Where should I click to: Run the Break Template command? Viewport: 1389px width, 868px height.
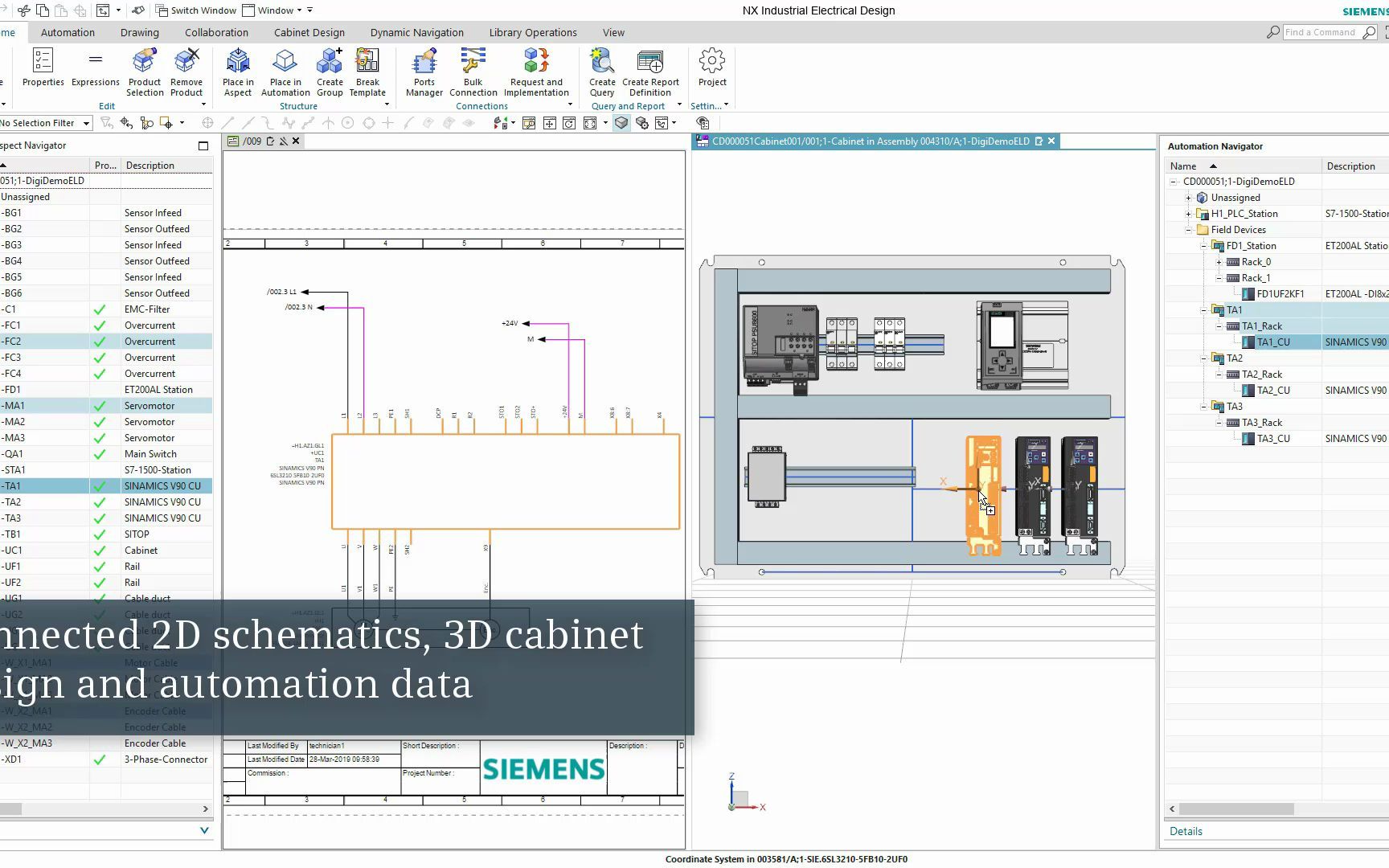(367, 72)
